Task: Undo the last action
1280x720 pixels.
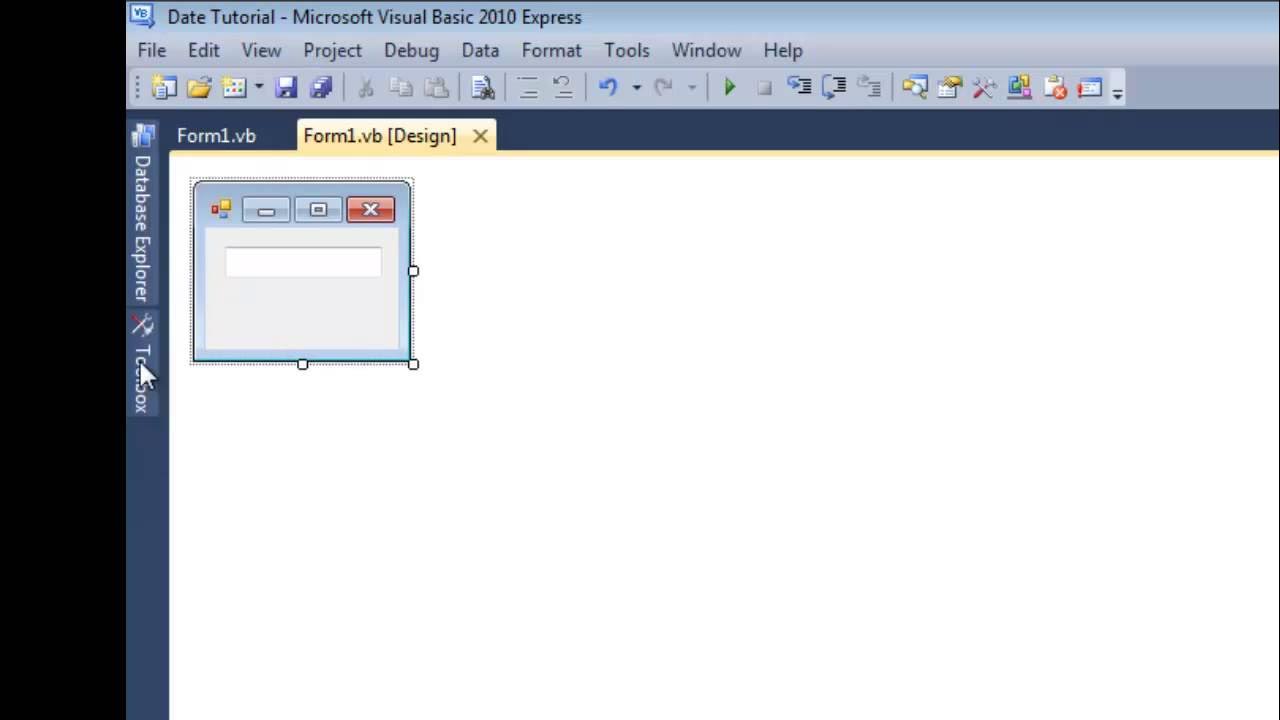Action: 608,88
